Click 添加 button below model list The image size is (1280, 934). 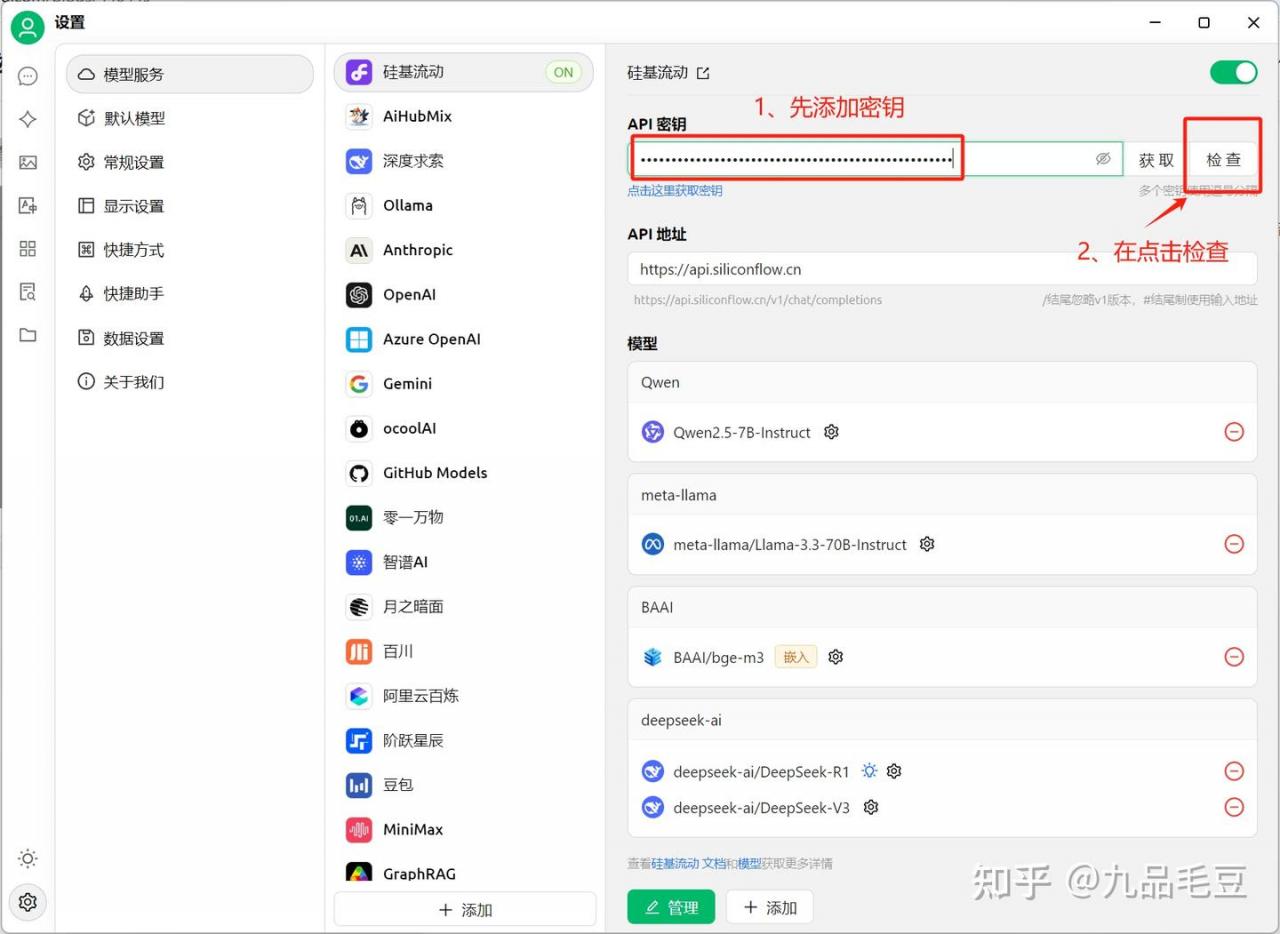[770, 907]
